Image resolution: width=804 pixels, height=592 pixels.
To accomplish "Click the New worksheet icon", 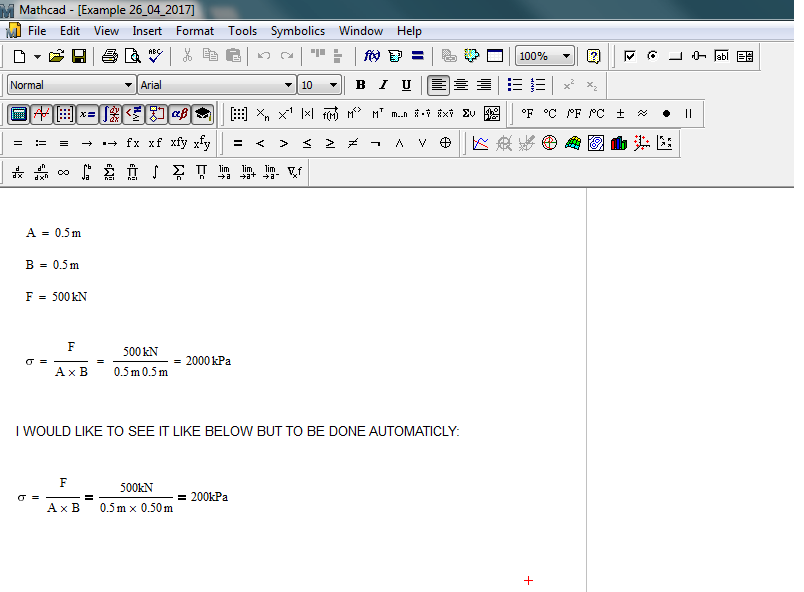I will tap(19, 56).
